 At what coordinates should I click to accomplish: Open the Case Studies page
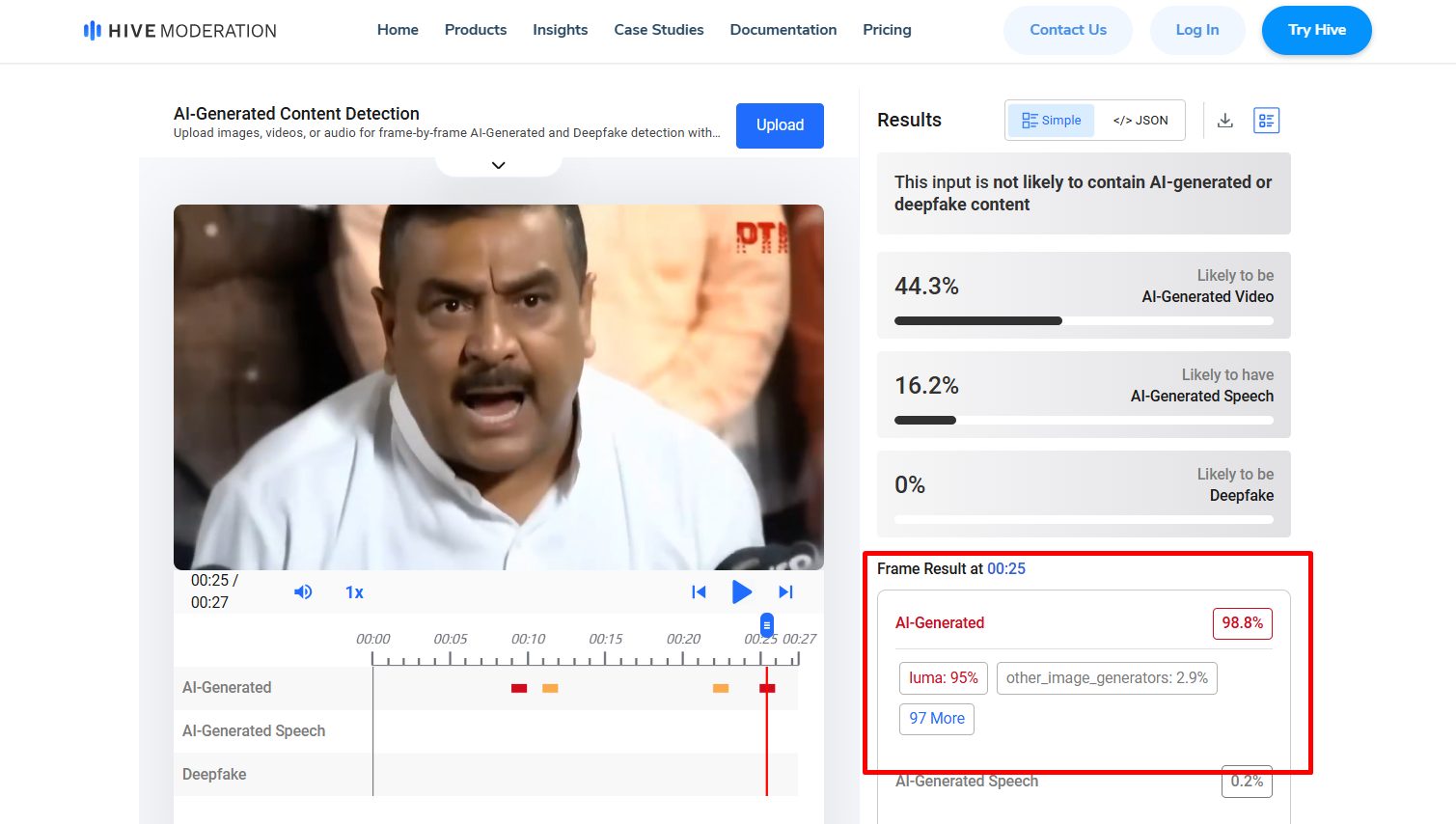click(659, 30)
